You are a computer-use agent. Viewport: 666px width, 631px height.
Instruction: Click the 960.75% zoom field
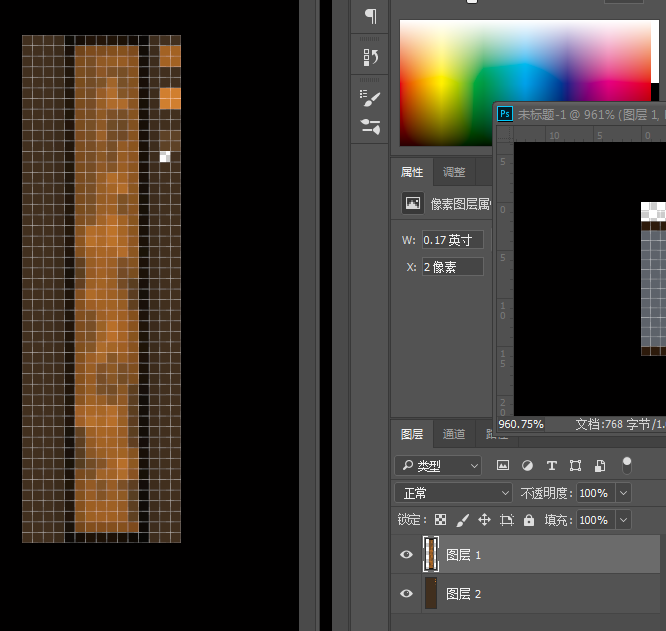point(521,424)
